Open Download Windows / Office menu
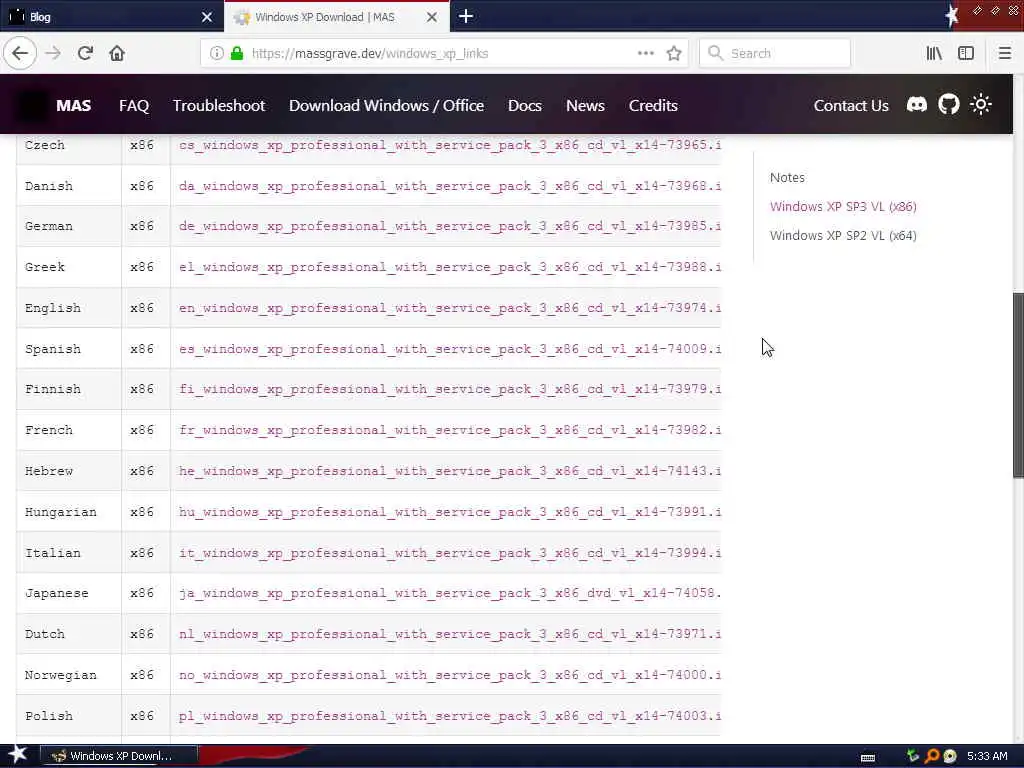This screenshot has height=768, width=1024. pos(387,105)
